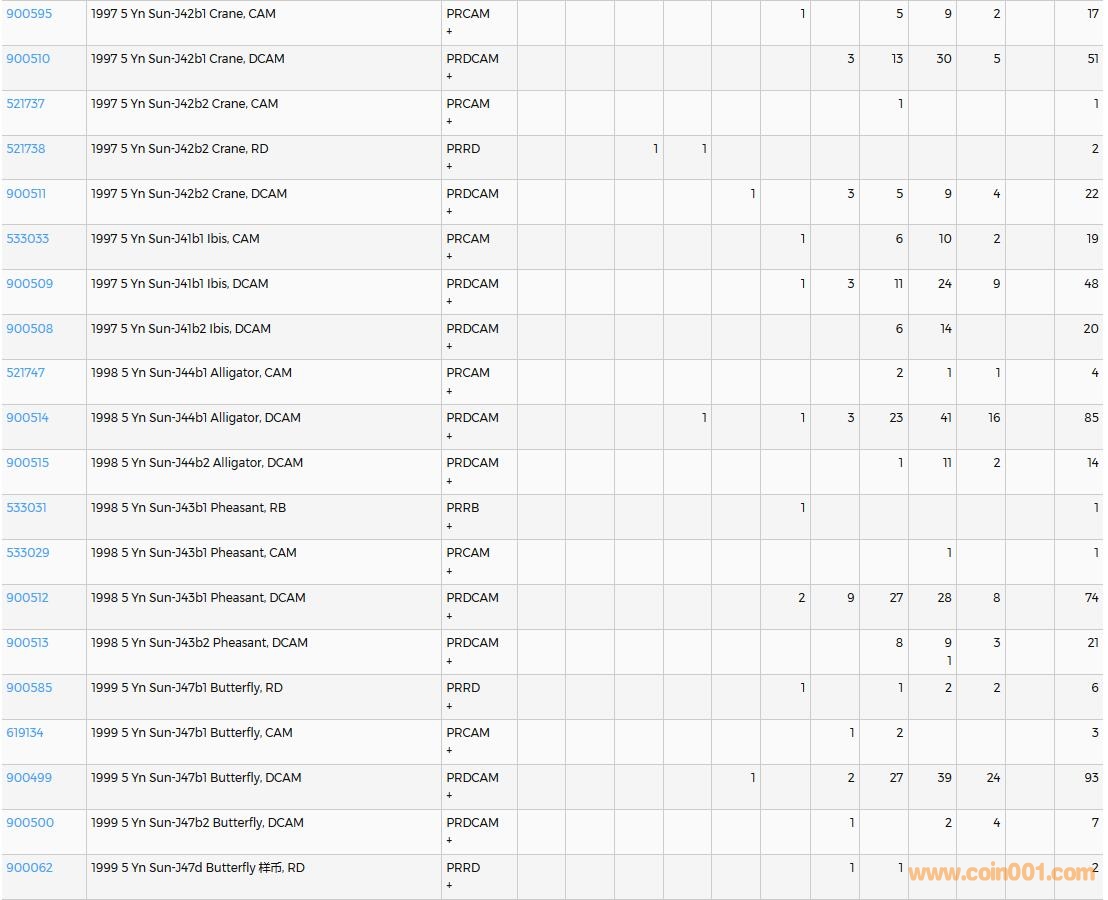The width and height of the screenshot is (1108, 900).
Task: Expand plus sign in Alligator DCAM 900514 row
Action: coord(449,436)
